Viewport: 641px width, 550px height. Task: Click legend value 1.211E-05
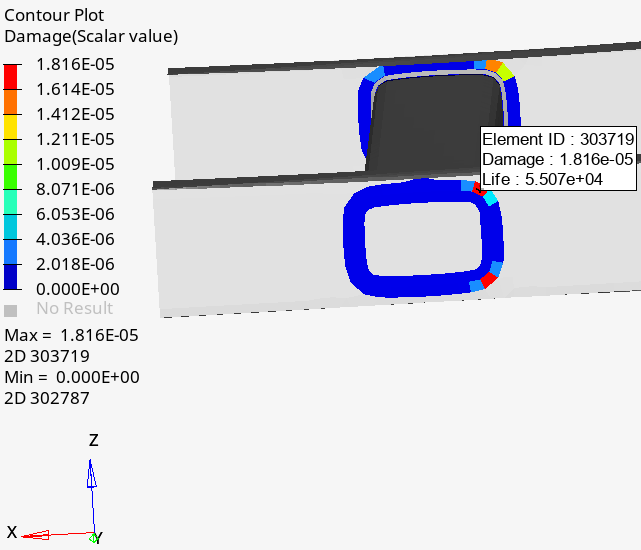[x=75, y=139]
